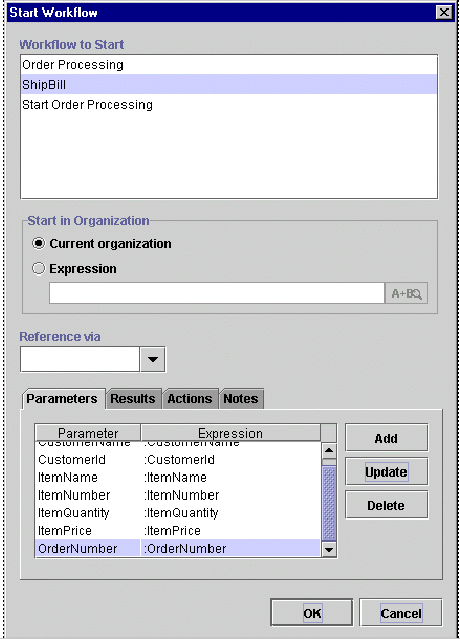Screen dimensions: 460x639
Task: Click the :ItemQuantity expression cell
Action: pyautogui.click(x=231, y=513)
